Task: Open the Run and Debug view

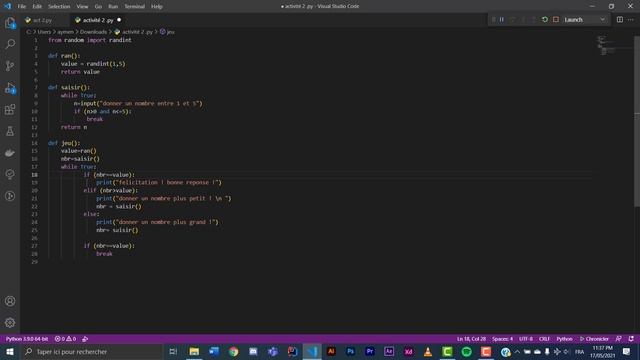Action: pos(10,88)
